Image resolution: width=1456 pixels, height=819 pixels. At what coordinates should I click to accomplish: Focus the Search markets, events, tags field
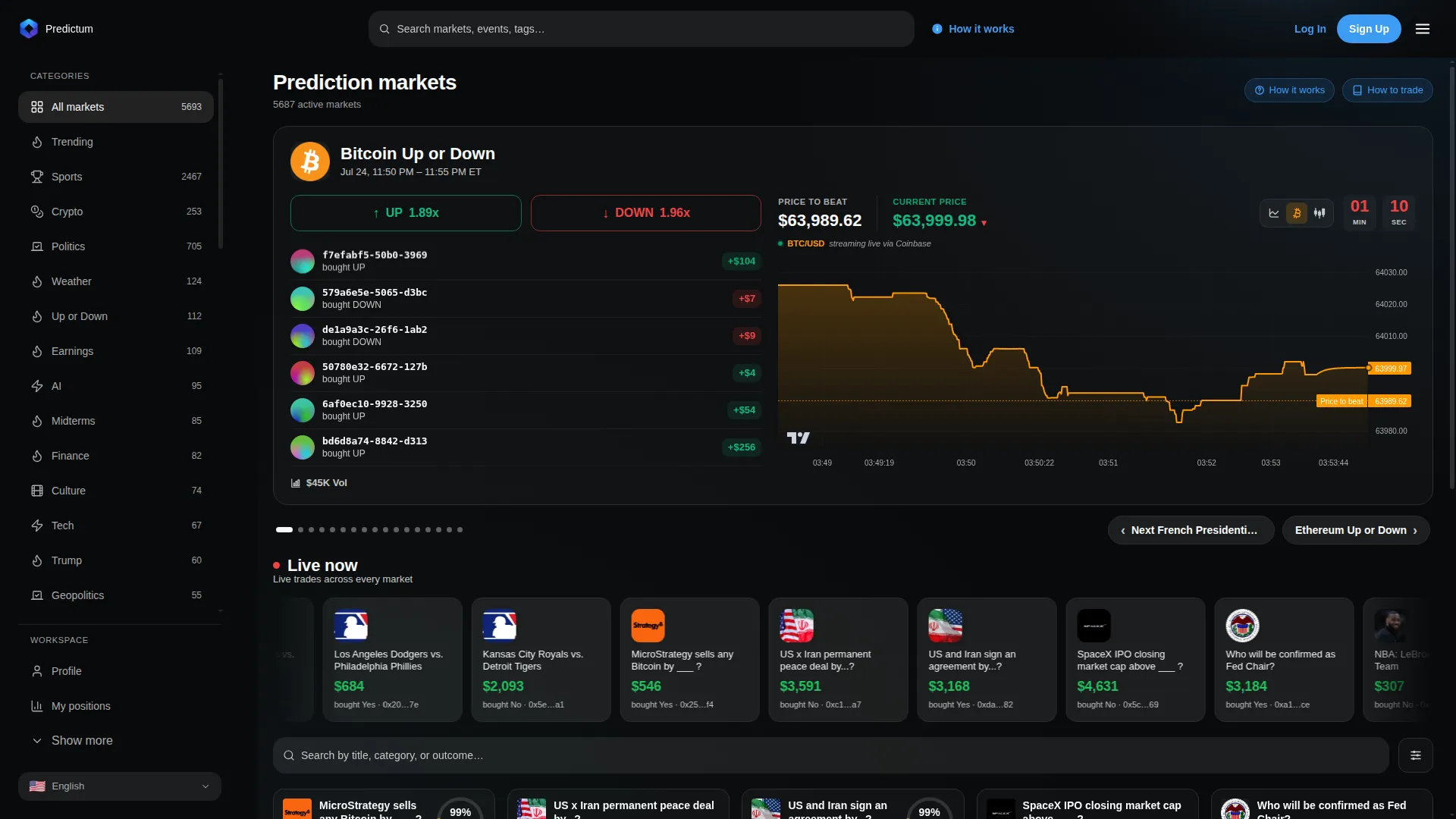coord(642,29)
